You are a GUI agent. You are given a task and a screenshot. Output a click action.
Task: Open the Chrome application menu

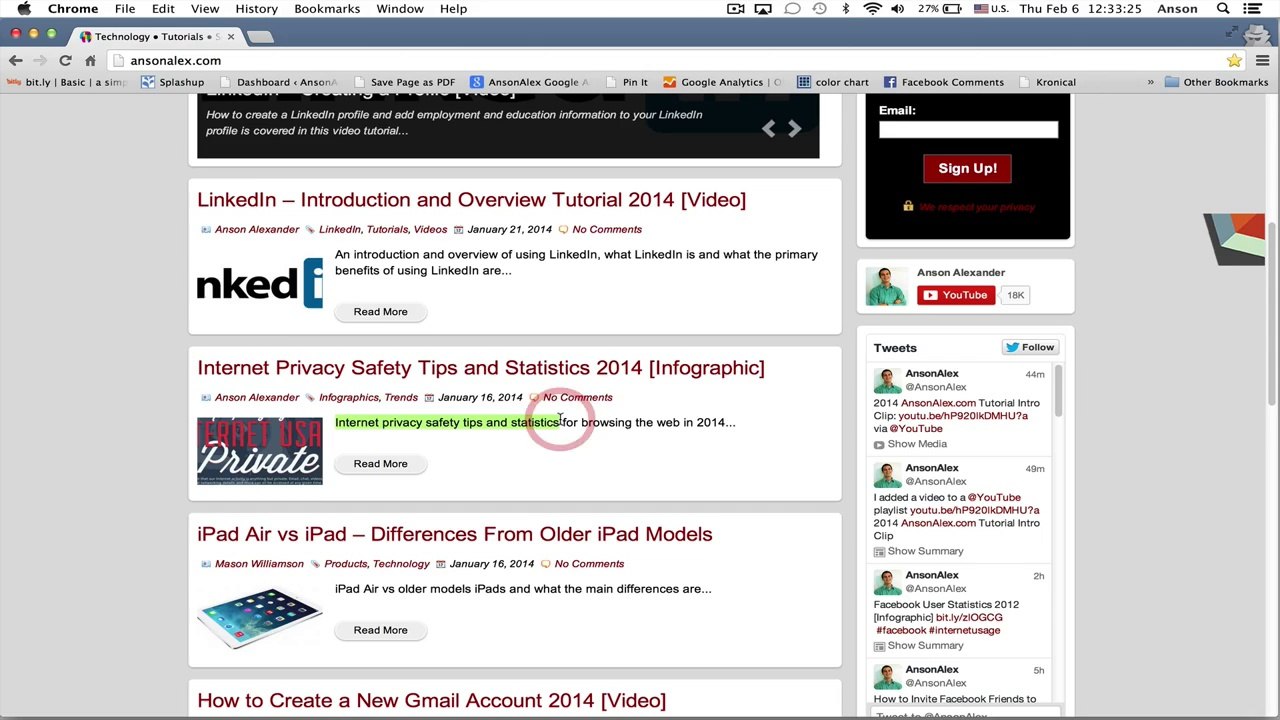[x=73, y=9]
